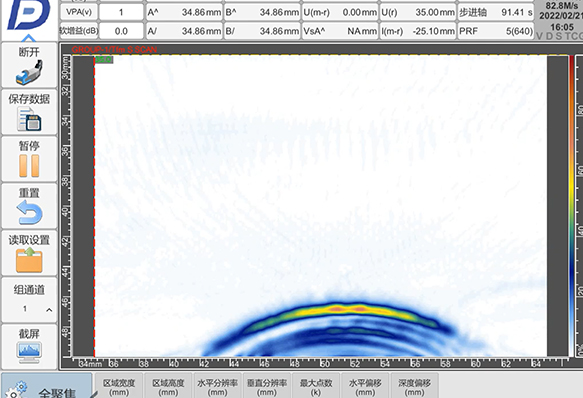Screen dimensions: 583x398
Task: Open the 水平分辨率 (mm) setting
Action: [217, 386]
